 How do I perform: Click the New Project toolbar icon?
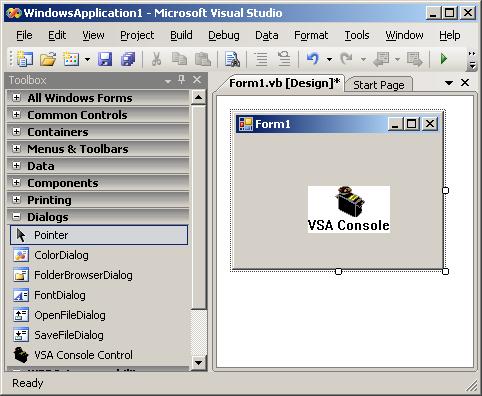click(x=25, y=59)
